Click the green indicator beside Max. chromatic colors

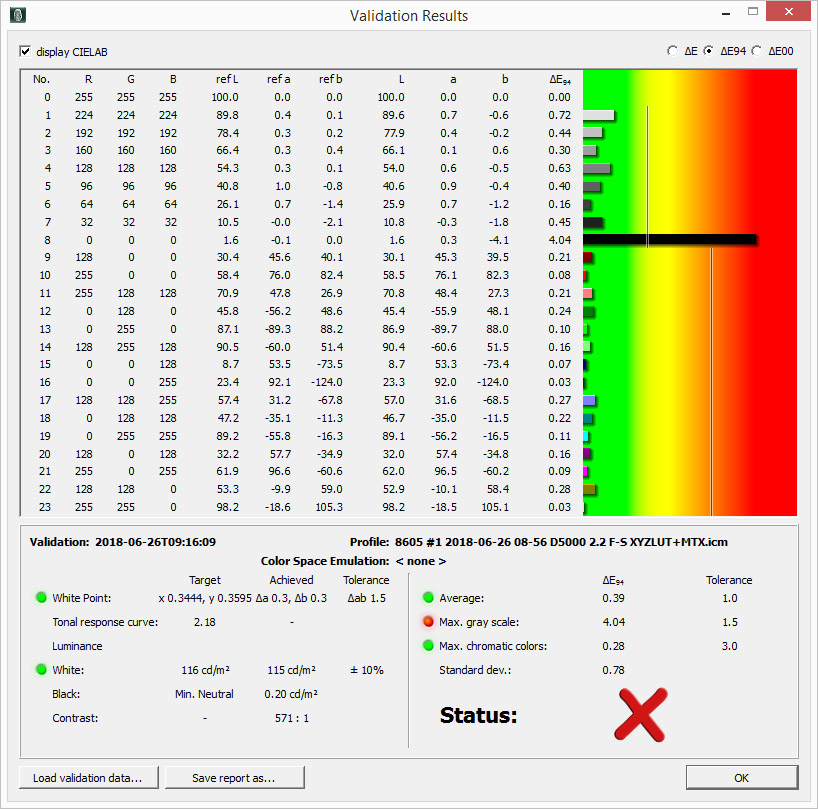point(430,644)
